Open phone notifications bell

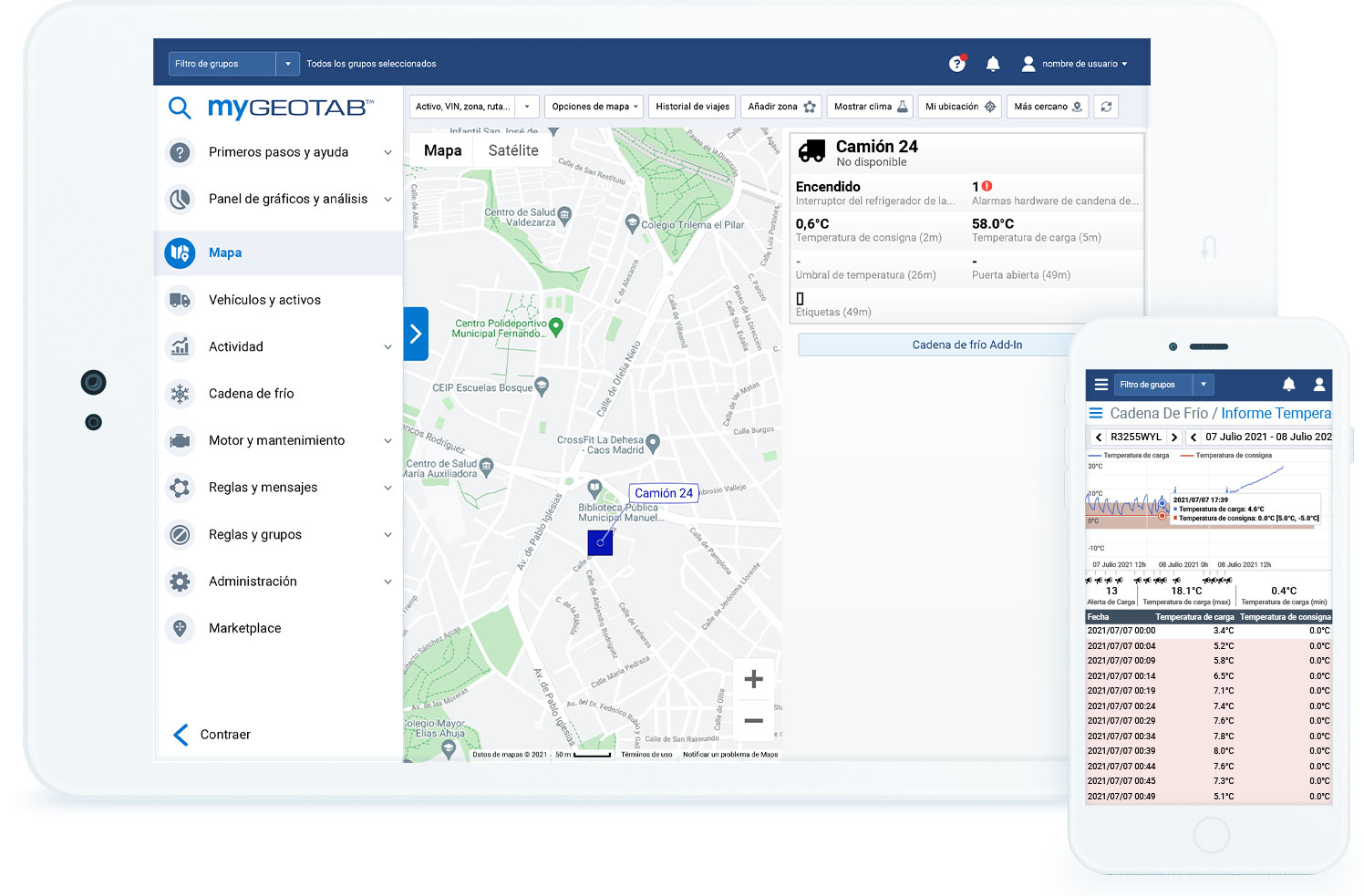coord(1288,385)
